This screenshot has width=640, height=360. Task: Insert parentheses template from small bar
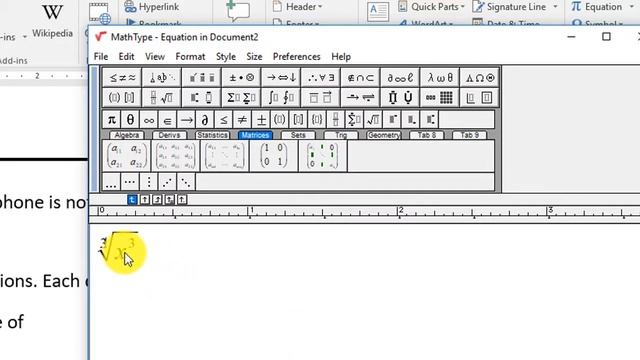tap(280, 120)
